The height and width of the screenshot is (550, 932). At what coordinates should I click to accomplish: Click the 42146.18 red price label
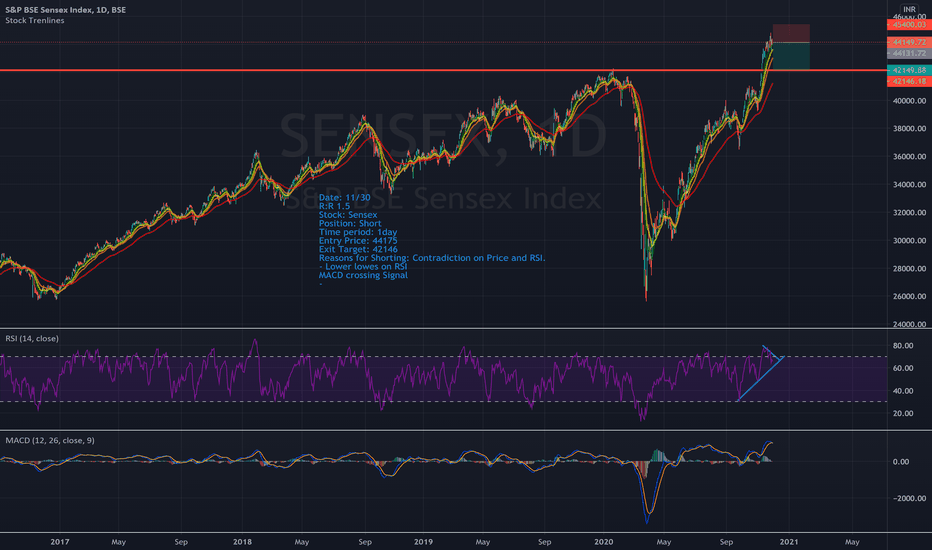(909, 81)
